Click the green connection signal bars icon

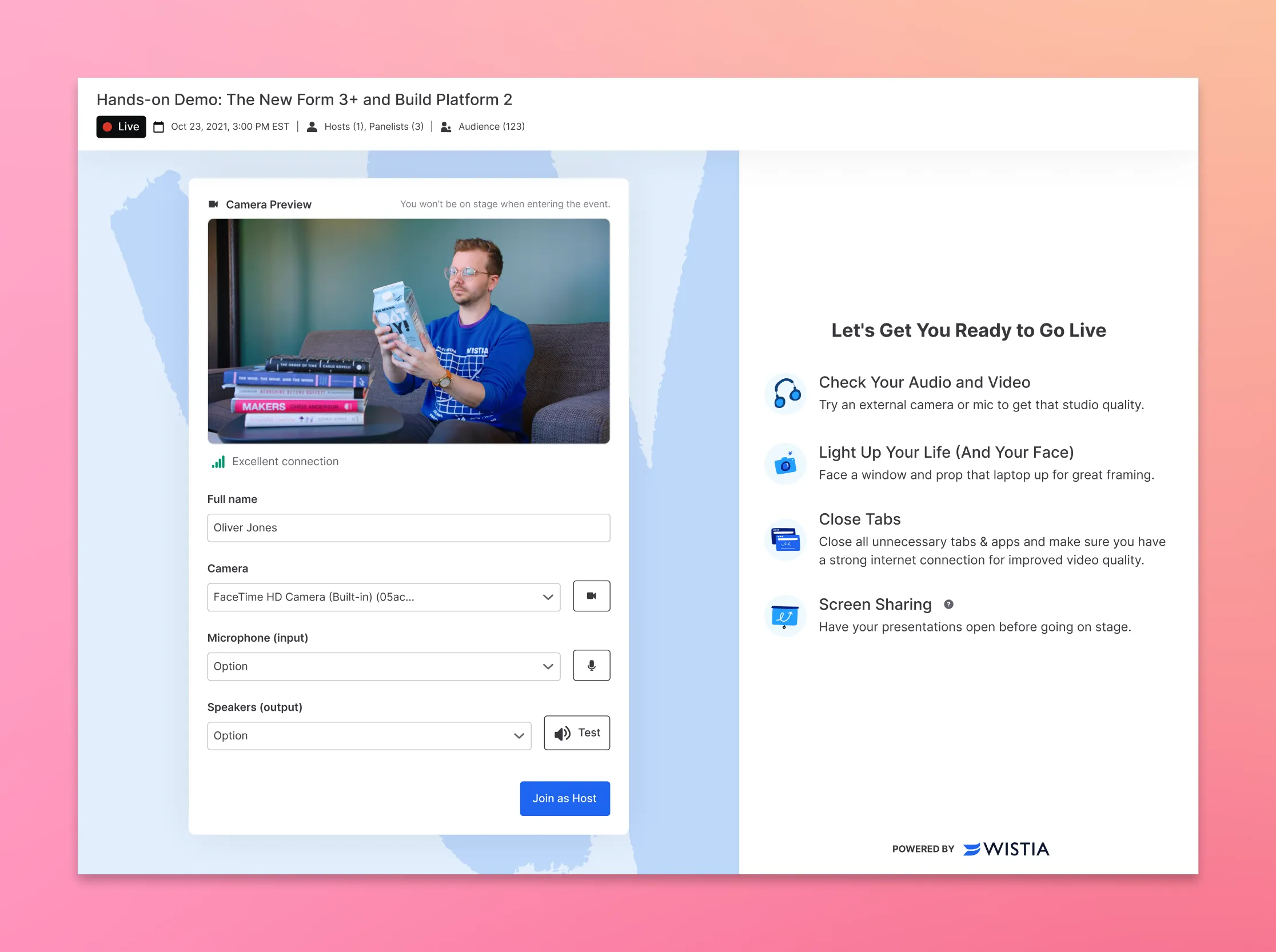click(x=218, y=462)
